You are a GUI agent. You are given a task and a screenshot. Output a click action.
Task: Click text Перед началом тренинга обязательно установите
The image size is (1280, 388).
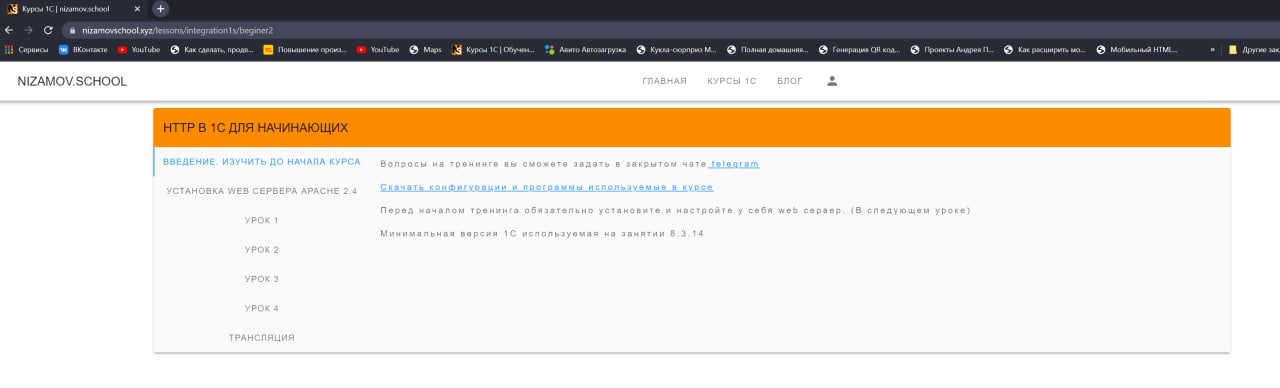[x=675, y=210]
